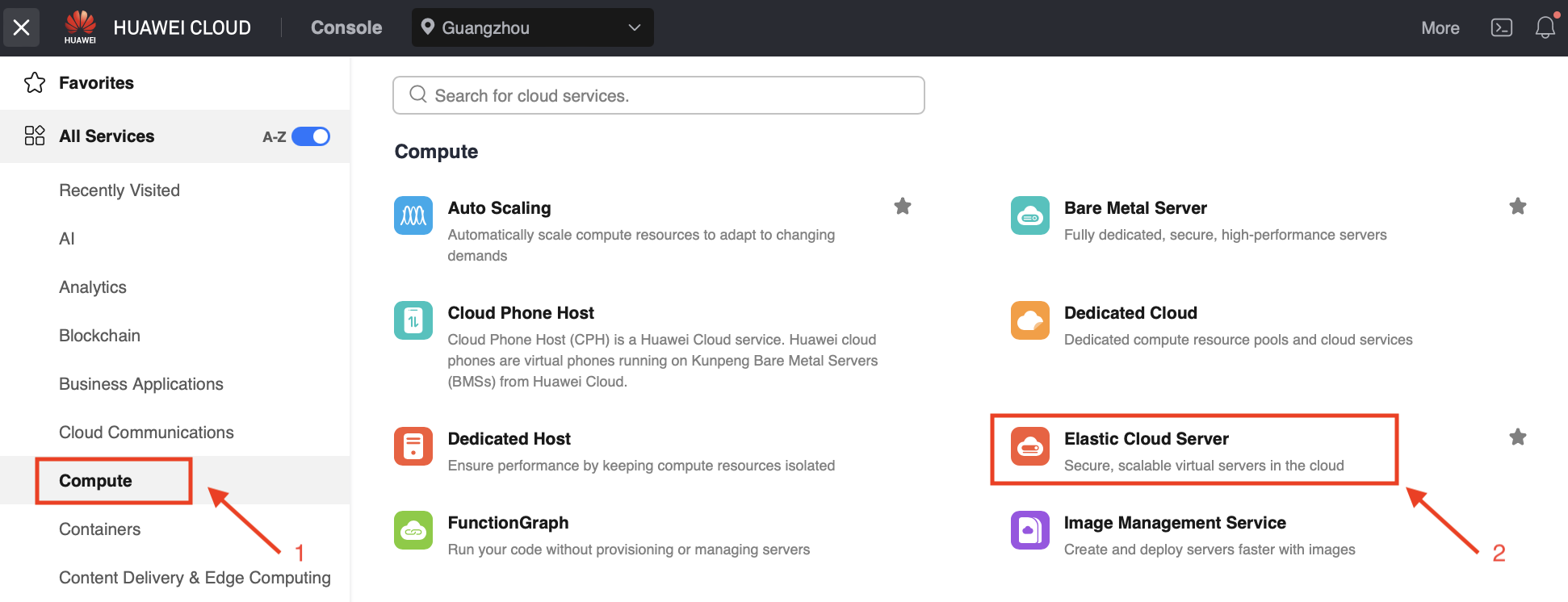Expand the More menu in header
Viewport: 1568px width, 602px height.
[x=1440, y=28]
